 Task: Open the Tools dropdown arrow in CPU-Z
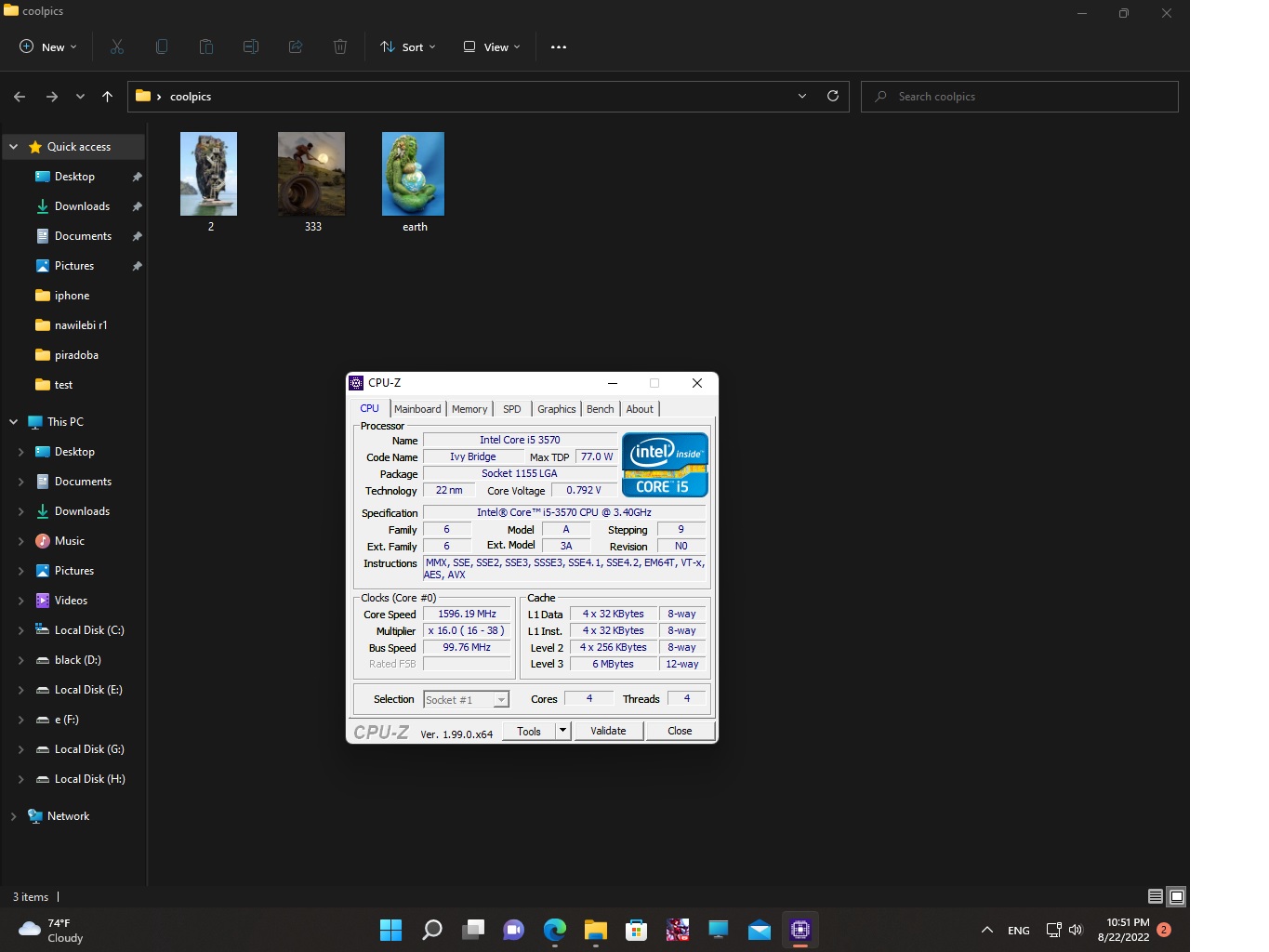coord(562,731)
